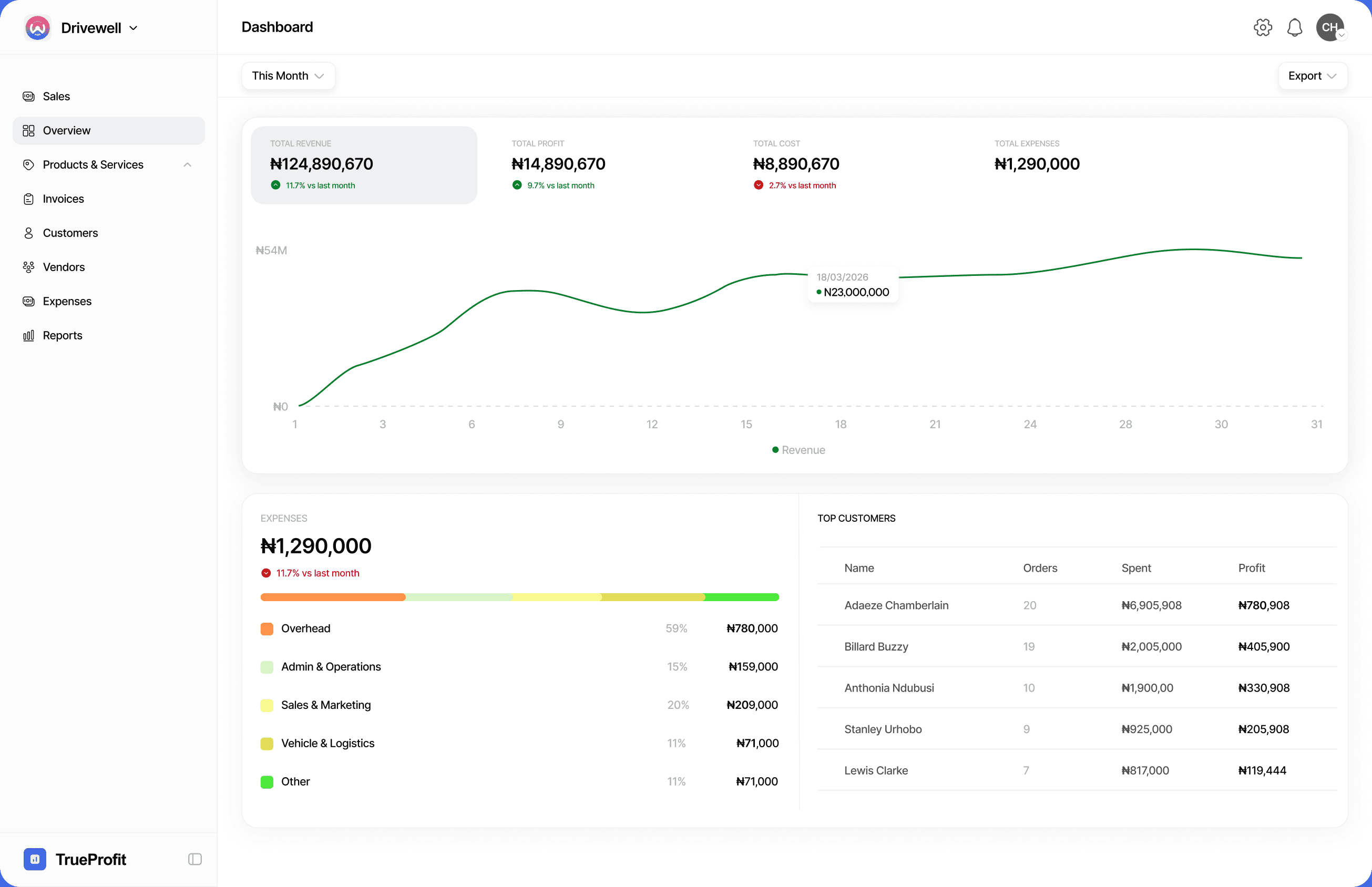Collapse Products & Services chevron
Screen dimensions: 1372x887
click(187, 164)
